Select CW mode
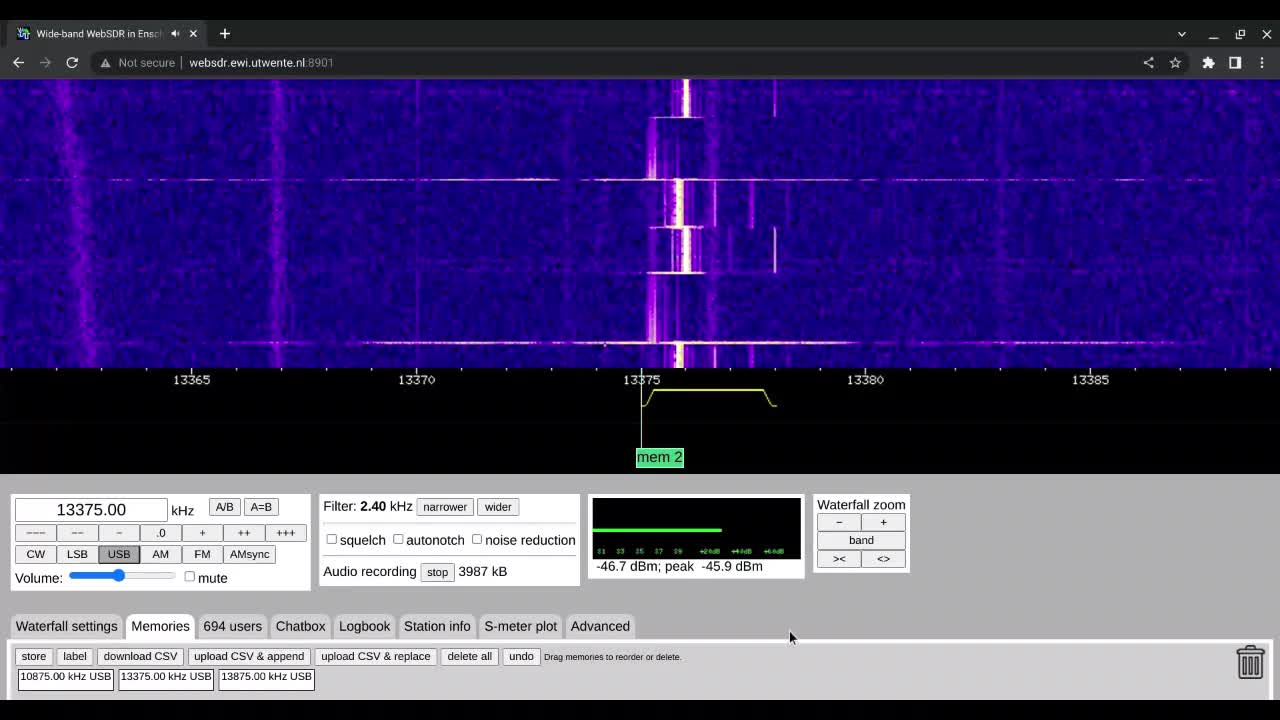This screenshot has width=1280, height=720. 35,554
